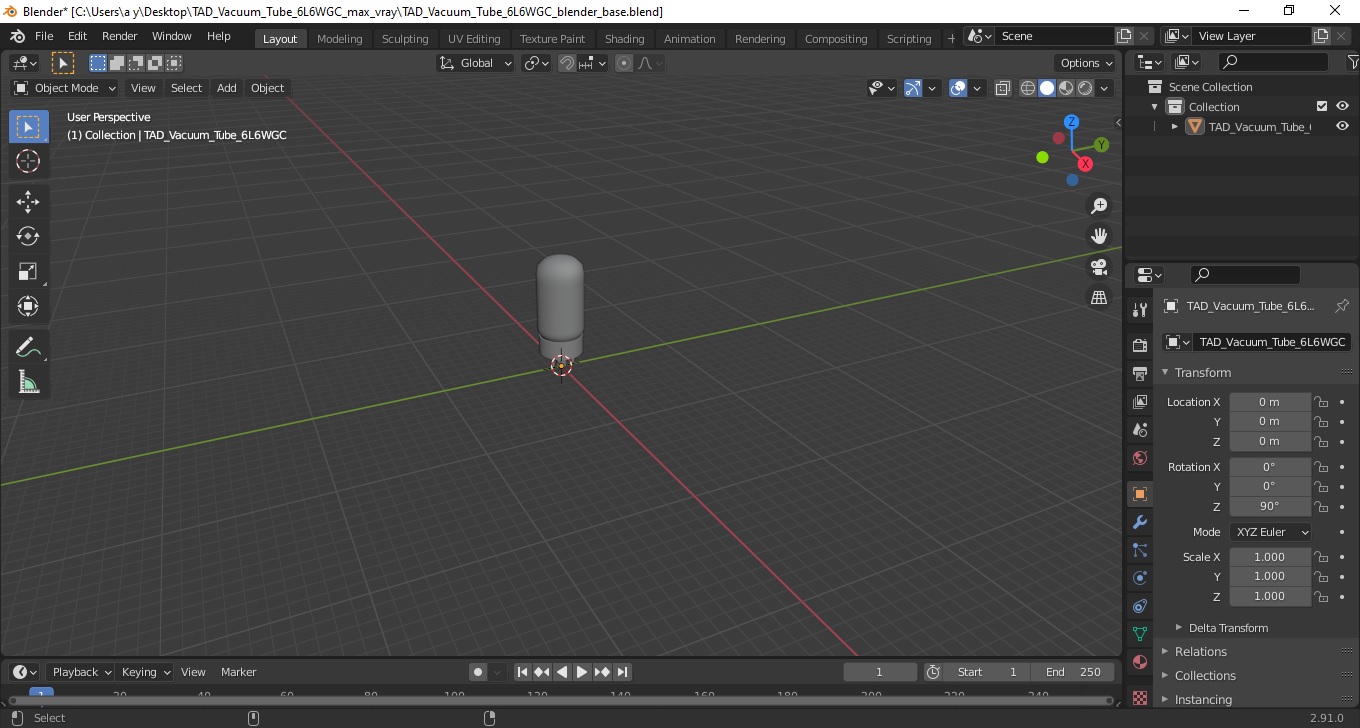The image size is (1360, 728).
Task: Open the Modifier properties wrench tab
Action: (1139, 522)
